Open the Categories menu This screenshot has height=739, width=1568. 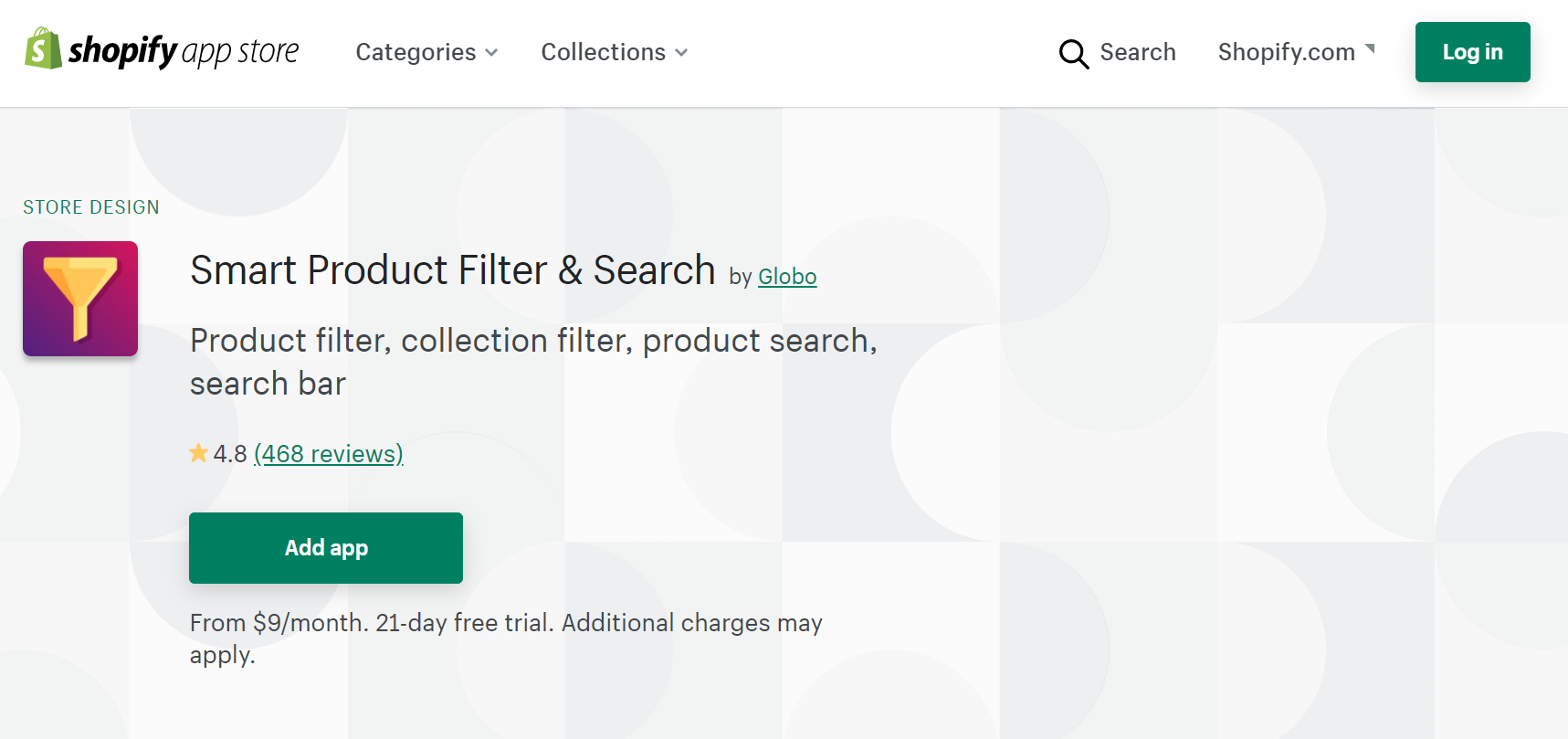[x=416, y=52]
